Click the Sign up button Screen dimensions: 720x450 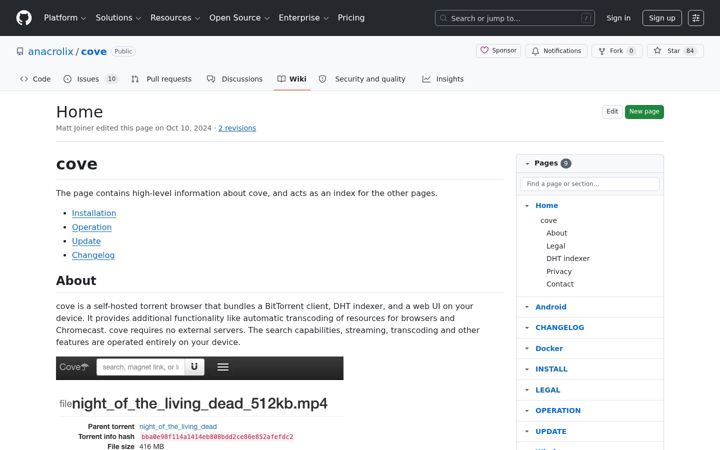[x=662, y=18]
